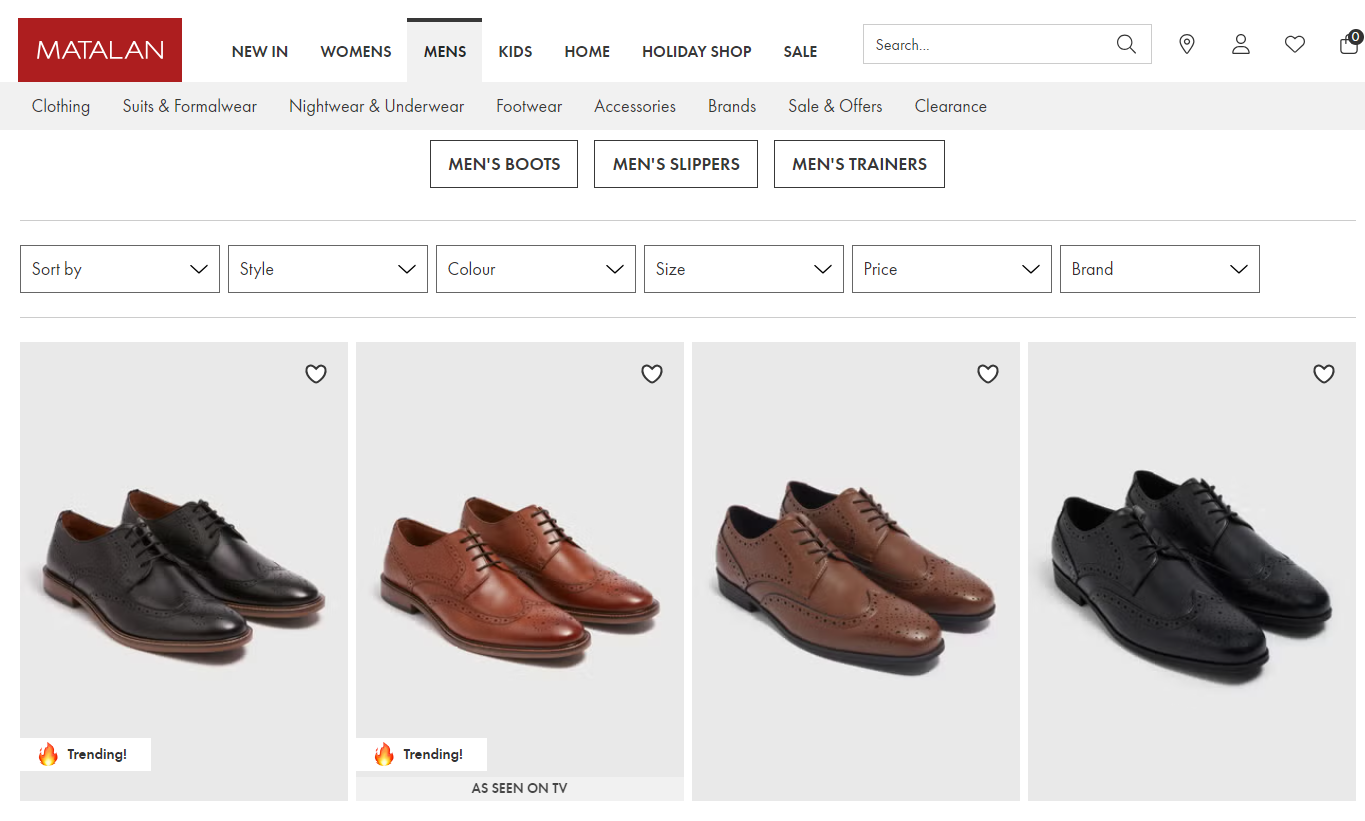Open the Colour filter dropdown
Screen dimensions: 1365x821
tap(536, 269)
